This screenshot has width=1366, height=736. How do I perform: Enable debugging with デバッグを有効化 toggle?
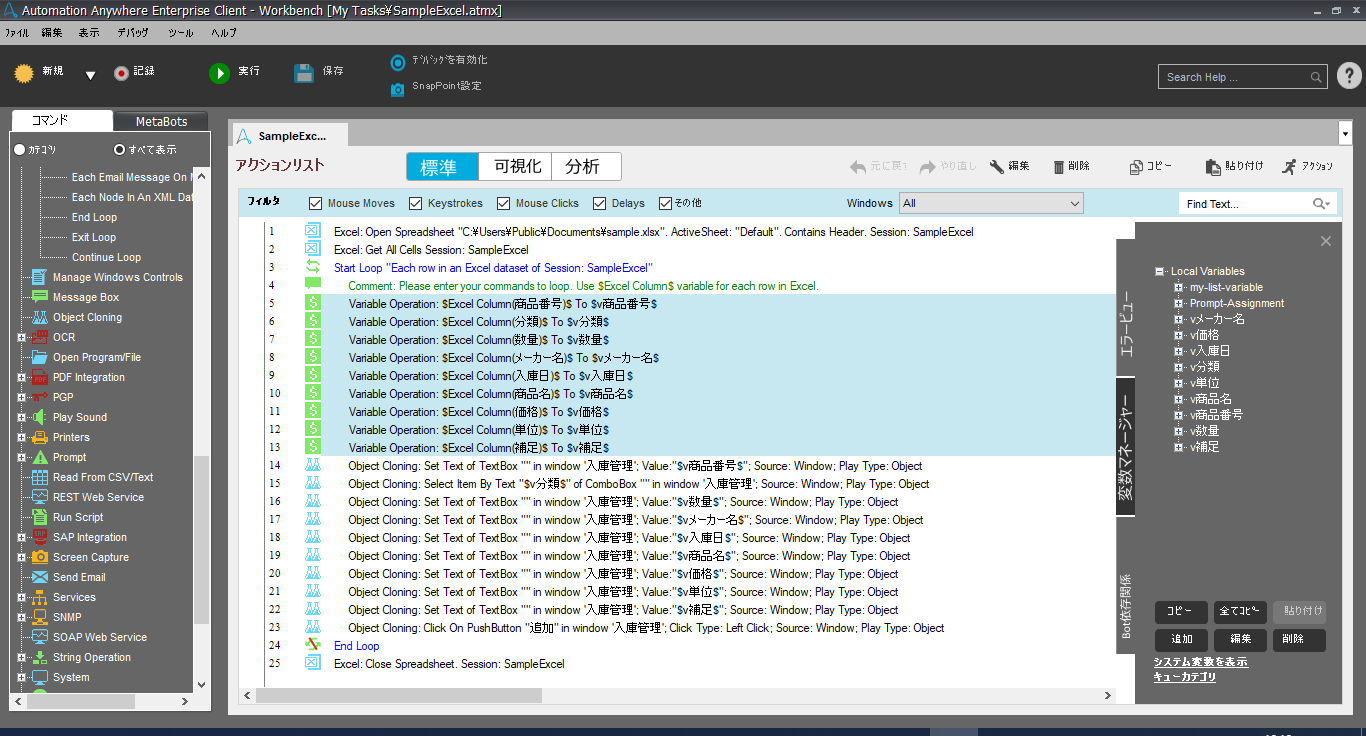pos(398,62)
